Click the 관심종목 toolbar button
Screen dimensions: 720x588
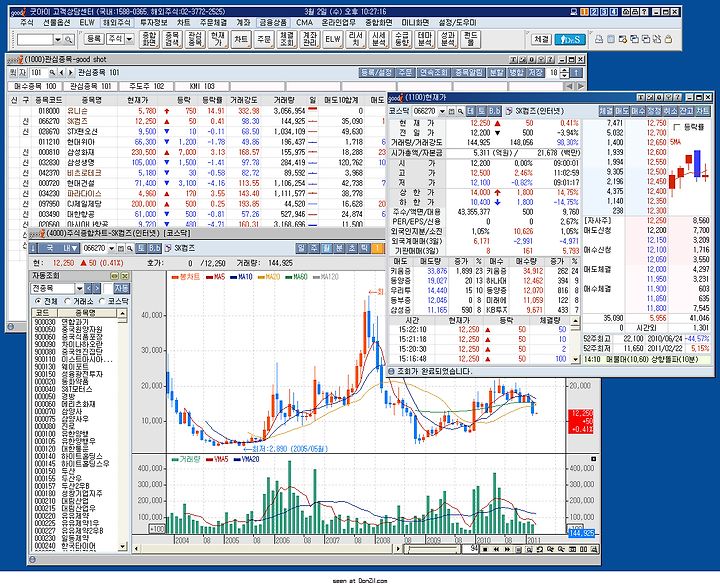click(195, 39)
